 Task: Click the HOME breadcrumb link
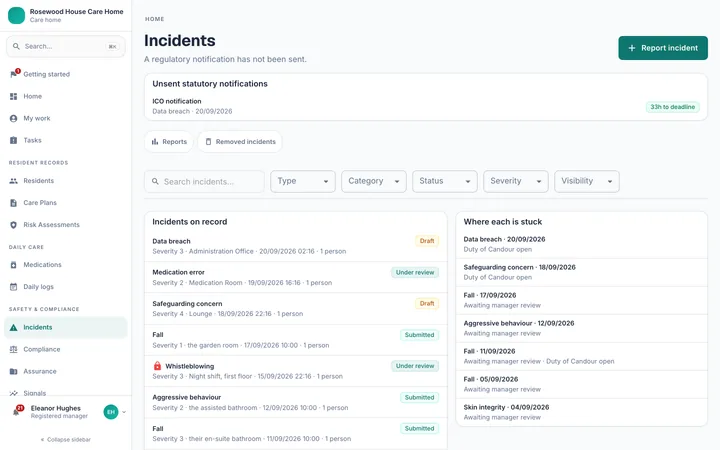(x=154, y=19)
